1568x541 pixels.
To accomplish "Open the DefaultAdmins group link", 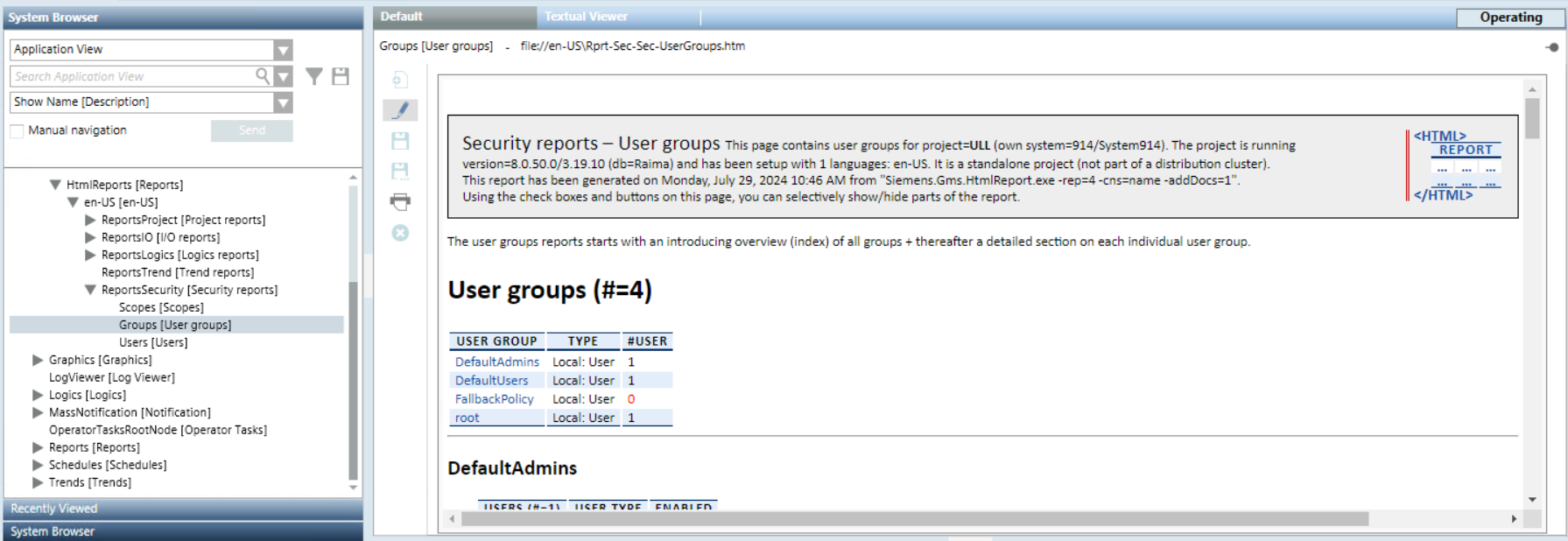I will click(x=496, y=362).
